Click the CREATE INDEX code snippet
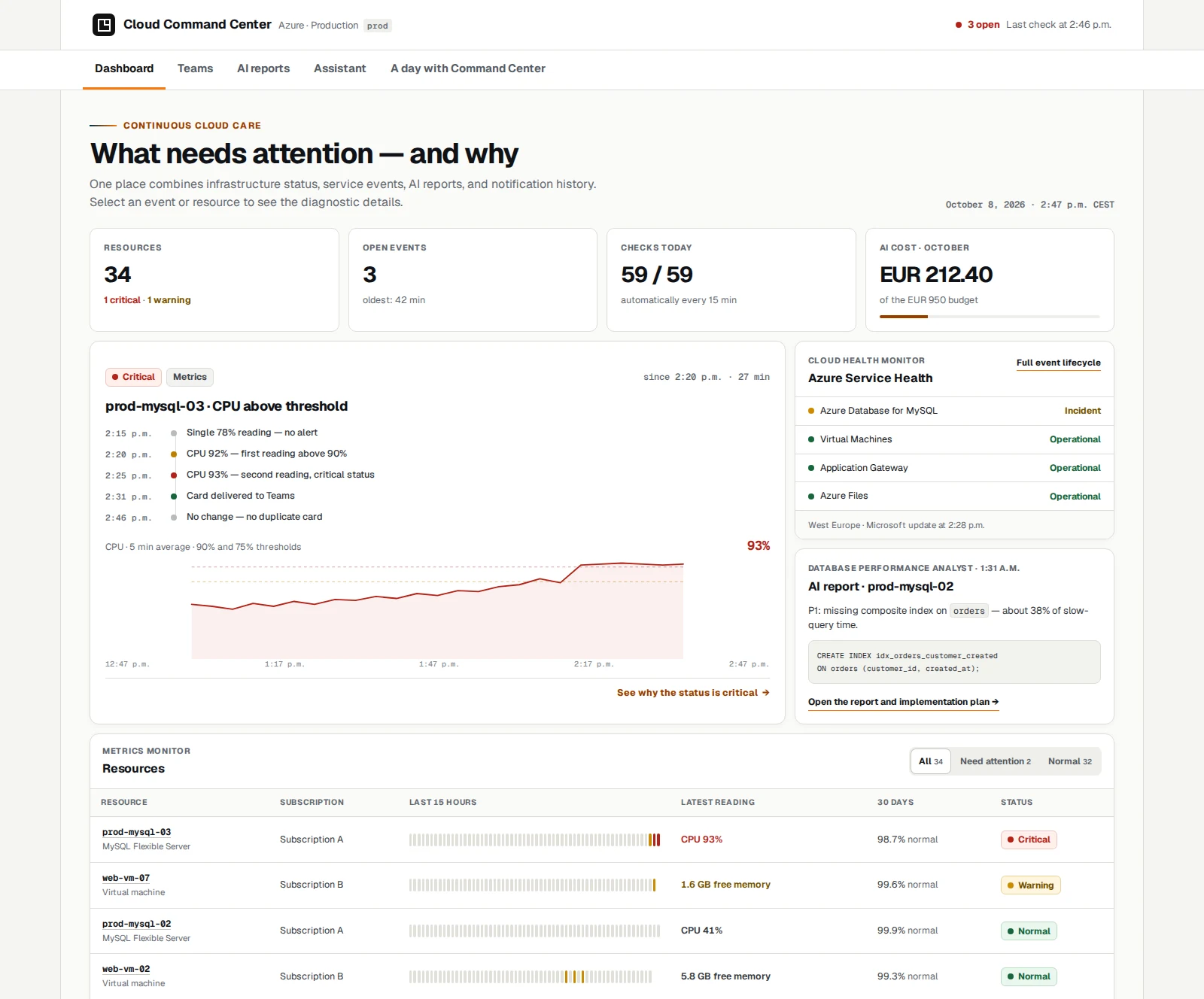Image resolution: width=1204 pixels, height=999 pixels. tap(954, 662)
